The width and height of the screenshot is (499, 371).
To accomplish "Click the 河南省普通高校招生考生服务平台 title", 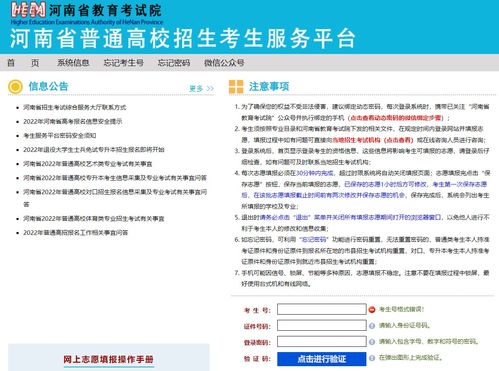I will [x=182, y=38].
